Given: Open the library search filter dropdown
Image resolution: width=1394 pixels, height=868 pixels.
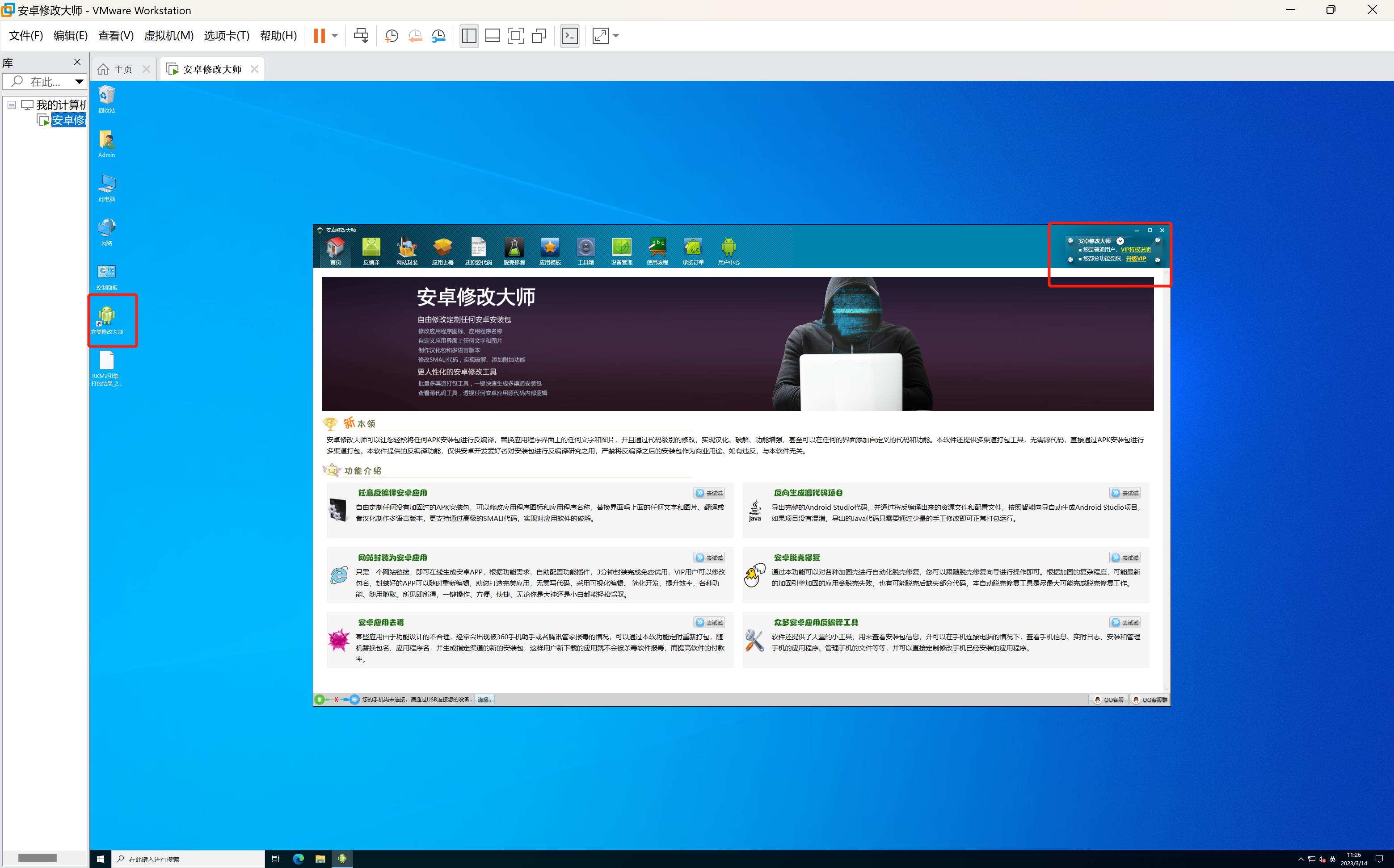Looking at the screenshot, I should [79, 81].
